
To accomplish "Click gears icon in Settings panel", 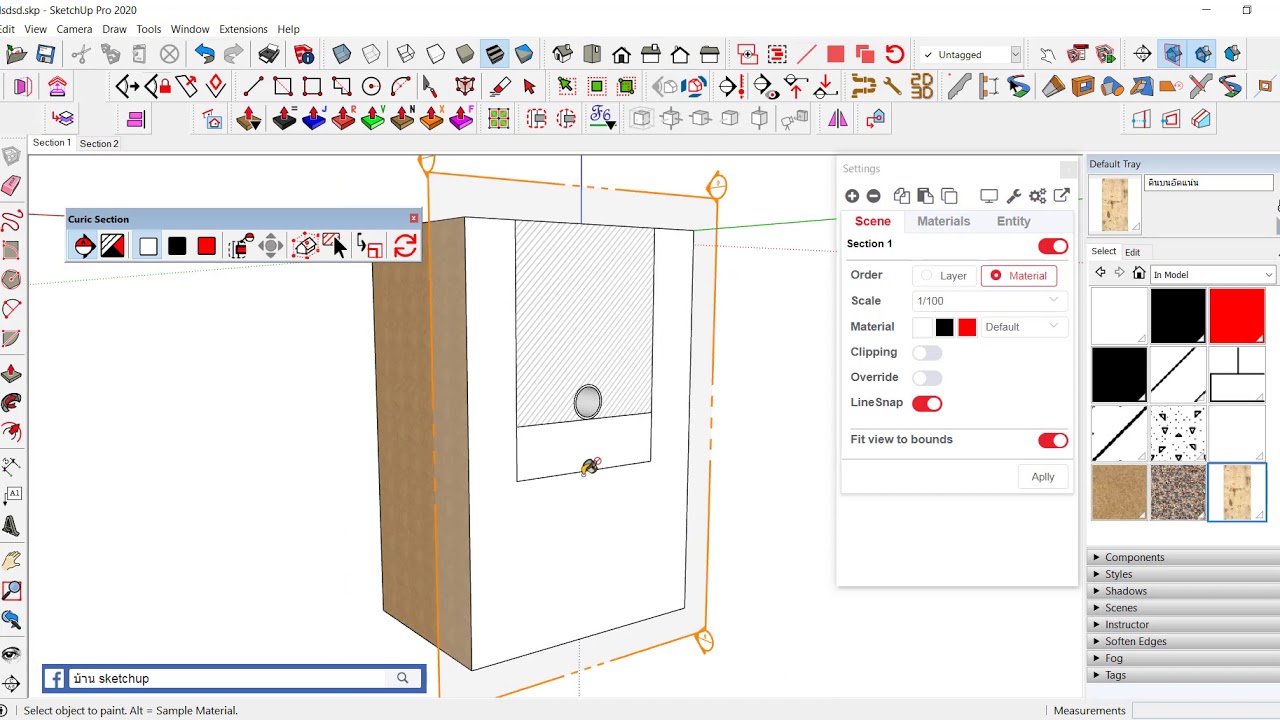I will pyautogui.click(x=1038, y=196).
